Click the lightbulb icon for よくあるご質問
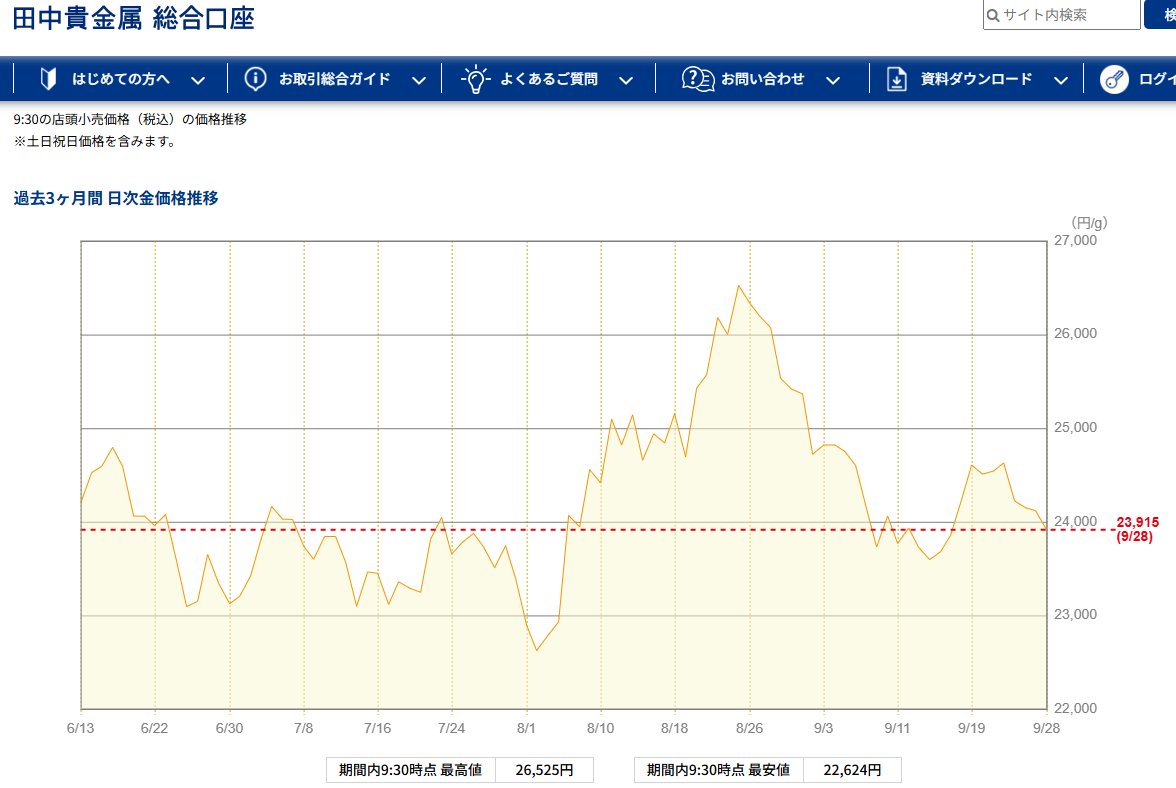This screenshot has width=1176, height=788. coord(476,79)
